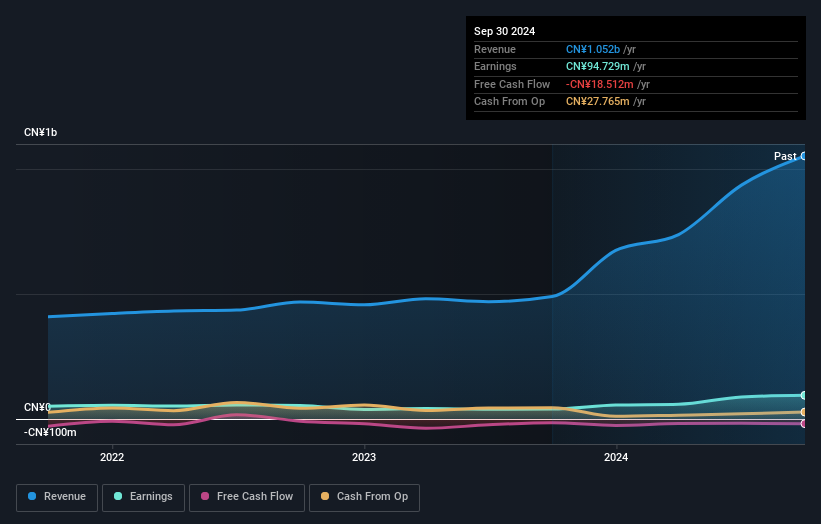Click the -CN¥100m y-axis label
Viewport: 821px width, 524px height.
click(x=50, y=432)
